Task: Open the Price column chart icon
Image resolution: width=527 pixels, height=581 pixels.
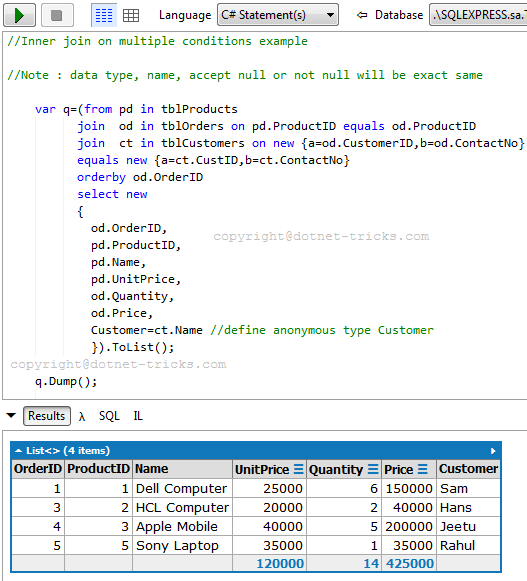Action: coord(422,469)
